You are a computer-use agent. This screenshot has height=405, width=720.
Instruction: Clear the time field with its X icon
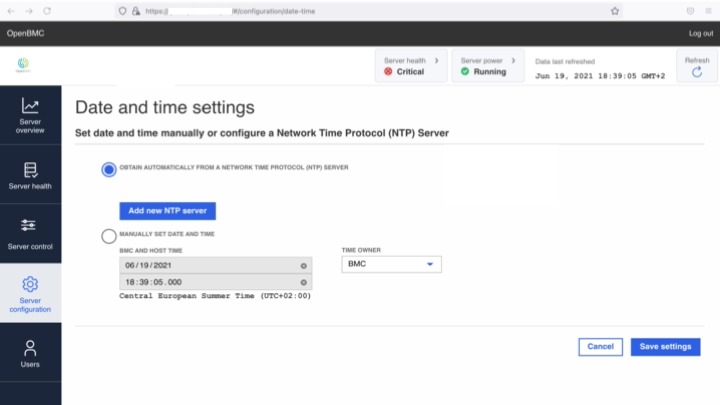tap(304, 282)
